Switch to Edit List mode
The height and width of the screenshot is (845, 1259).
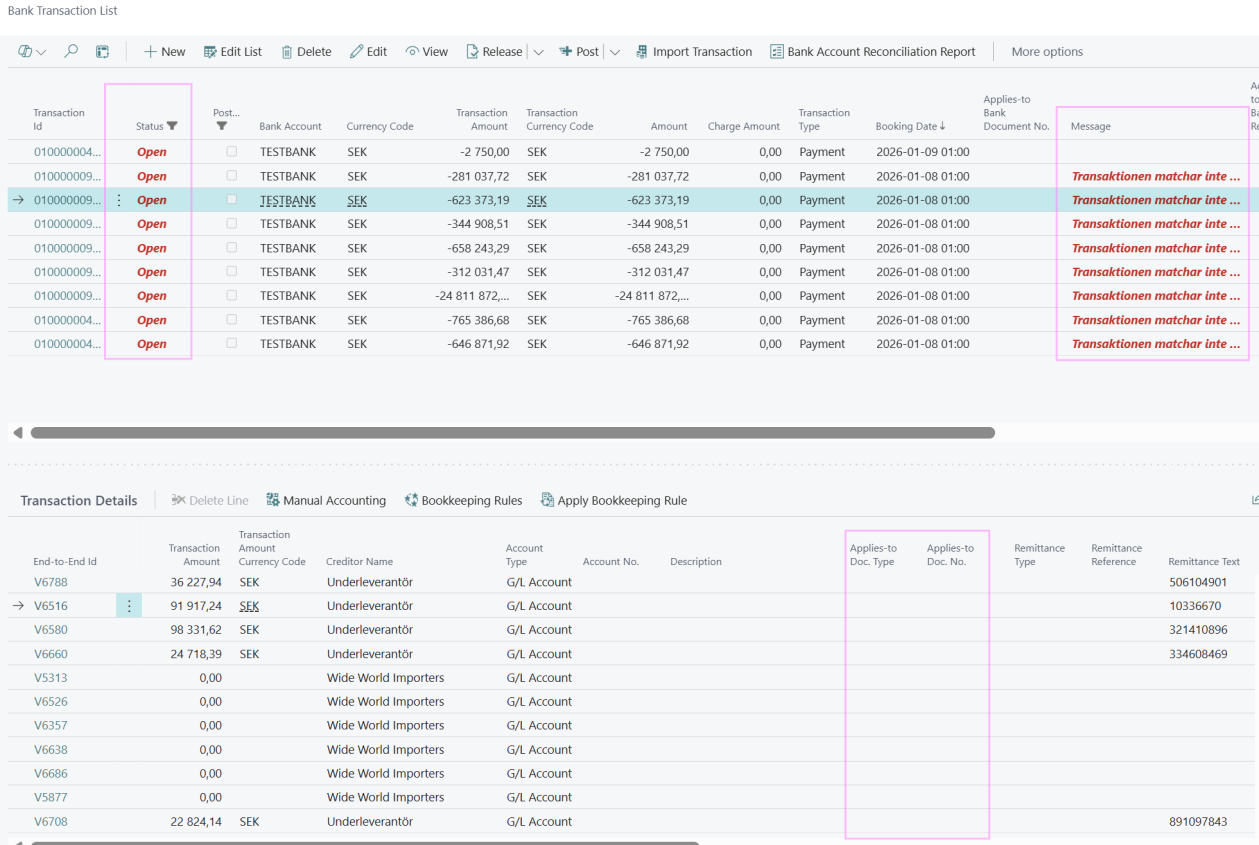[x=233, y=51]
